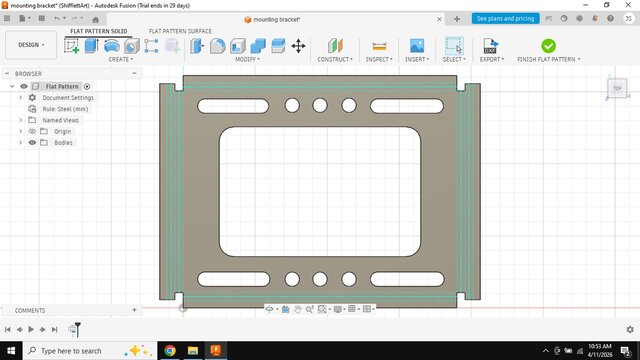
Task: Open the INSERT dropdown menu
Action: click(x=417, y=59)
